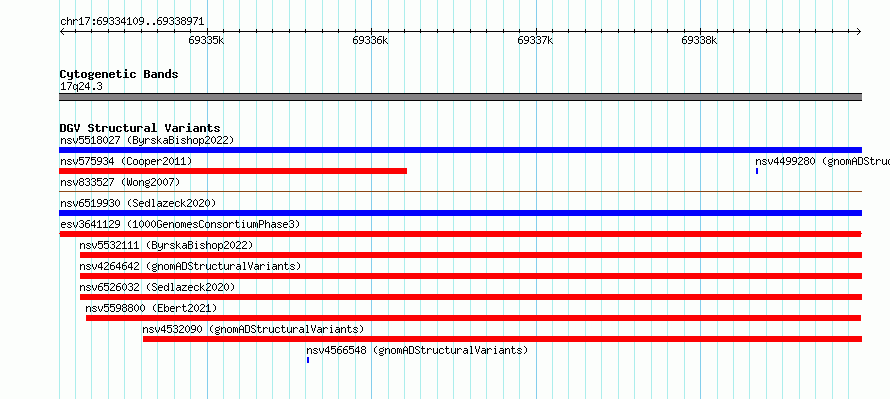Select the blue nsv5518027 variant bar
The height and width of the screenshot is (399, 890).
click(x=460, y=150)
